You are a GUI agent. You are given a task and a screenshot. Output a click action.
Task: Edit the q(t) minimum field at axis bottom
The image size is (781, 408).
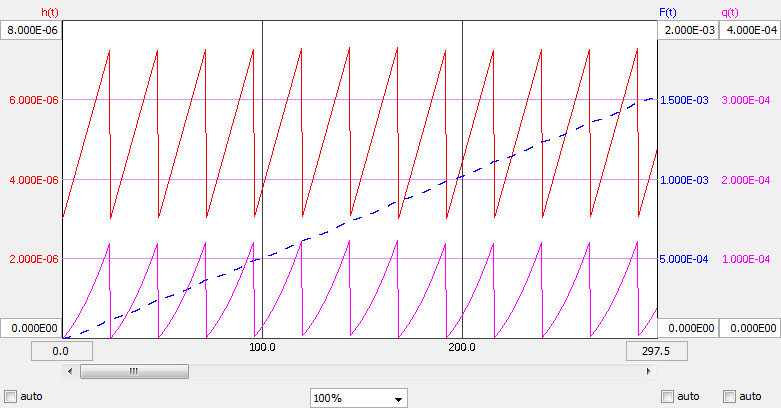[749, 328]
